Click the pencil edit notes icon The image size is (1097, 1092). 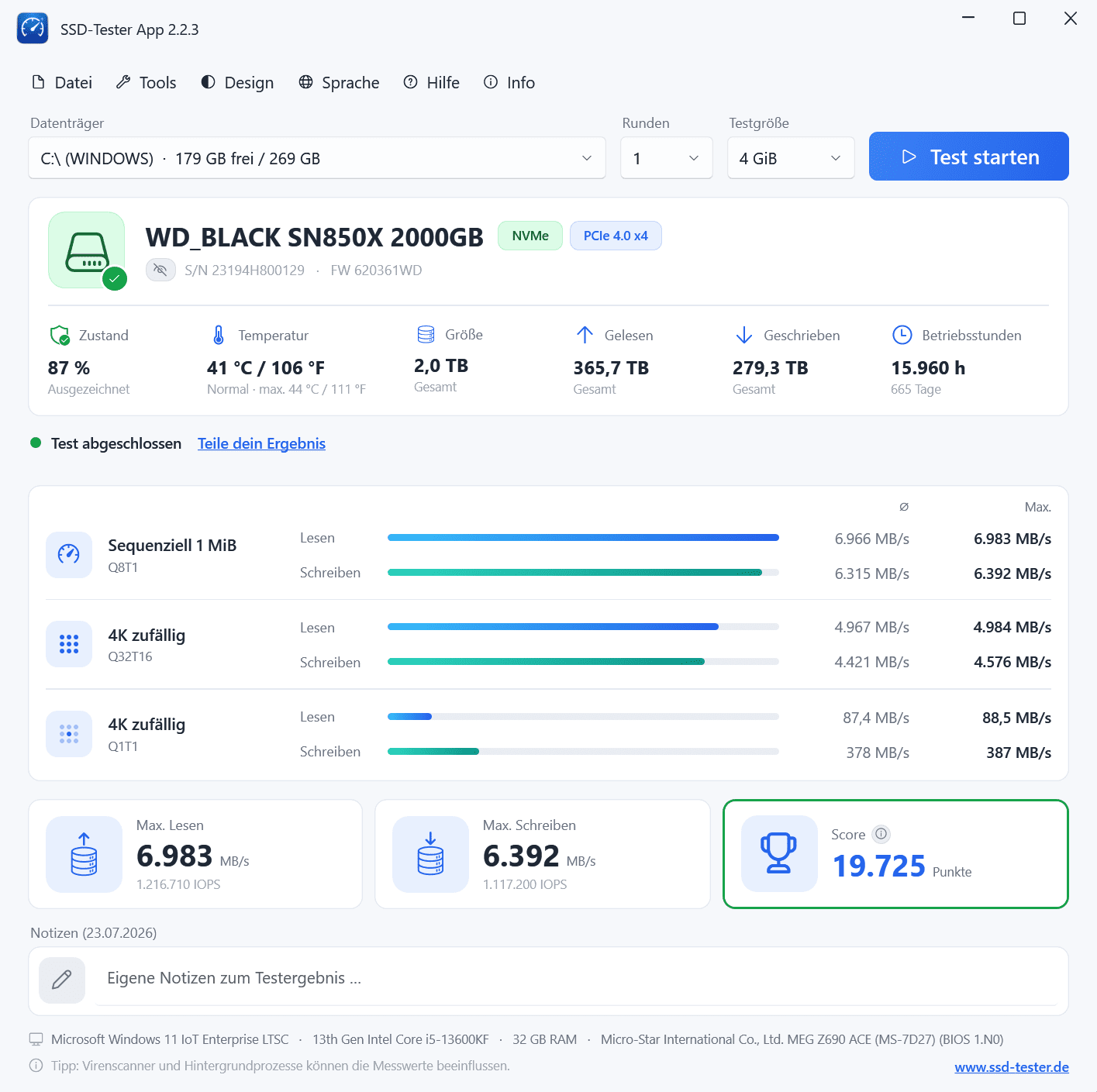coord(62,980)
